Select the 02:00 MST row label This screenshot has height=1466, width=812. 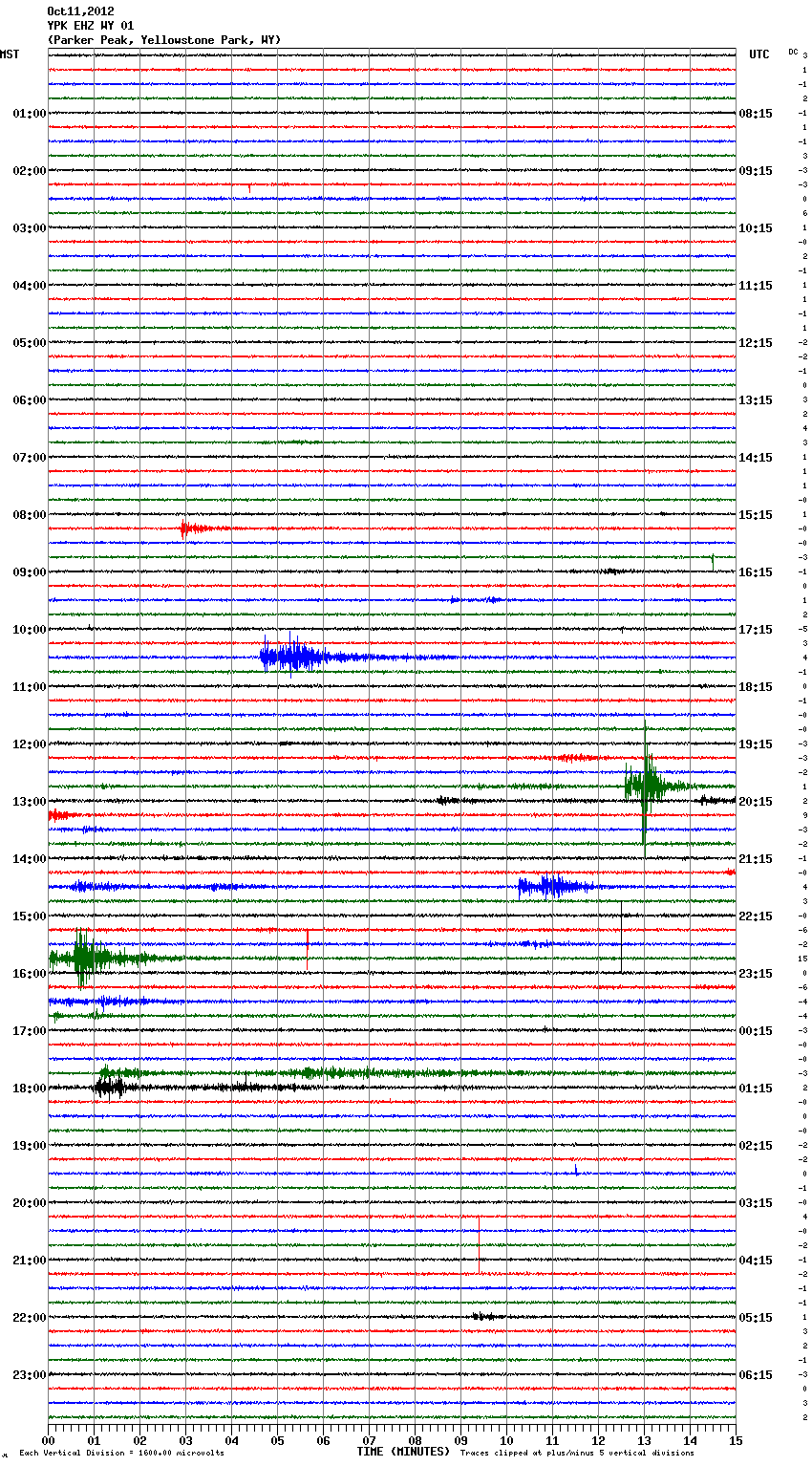[30, 171]
